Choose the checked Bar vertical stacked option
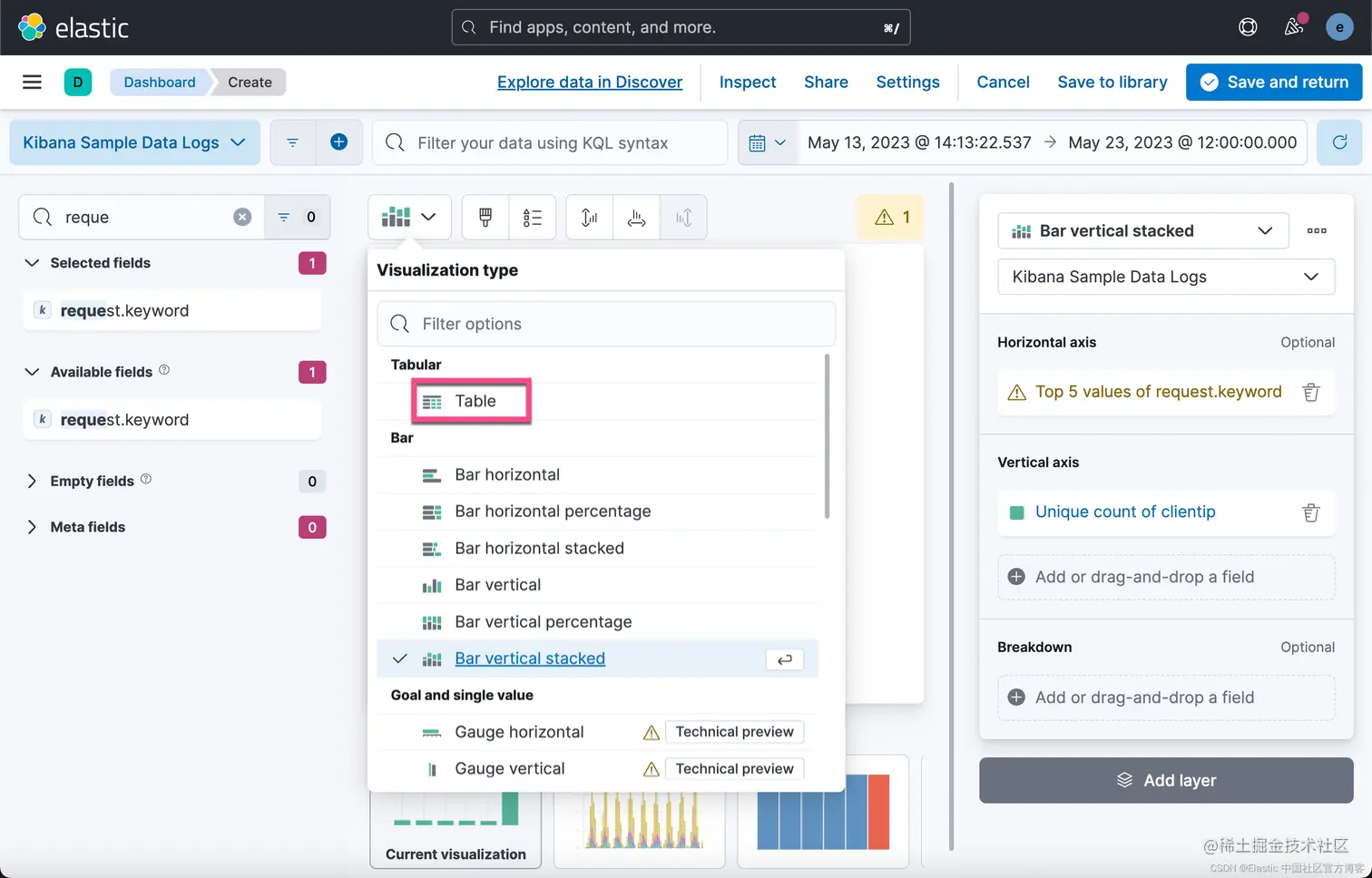The image size is (1372, 878). [598, 658]
